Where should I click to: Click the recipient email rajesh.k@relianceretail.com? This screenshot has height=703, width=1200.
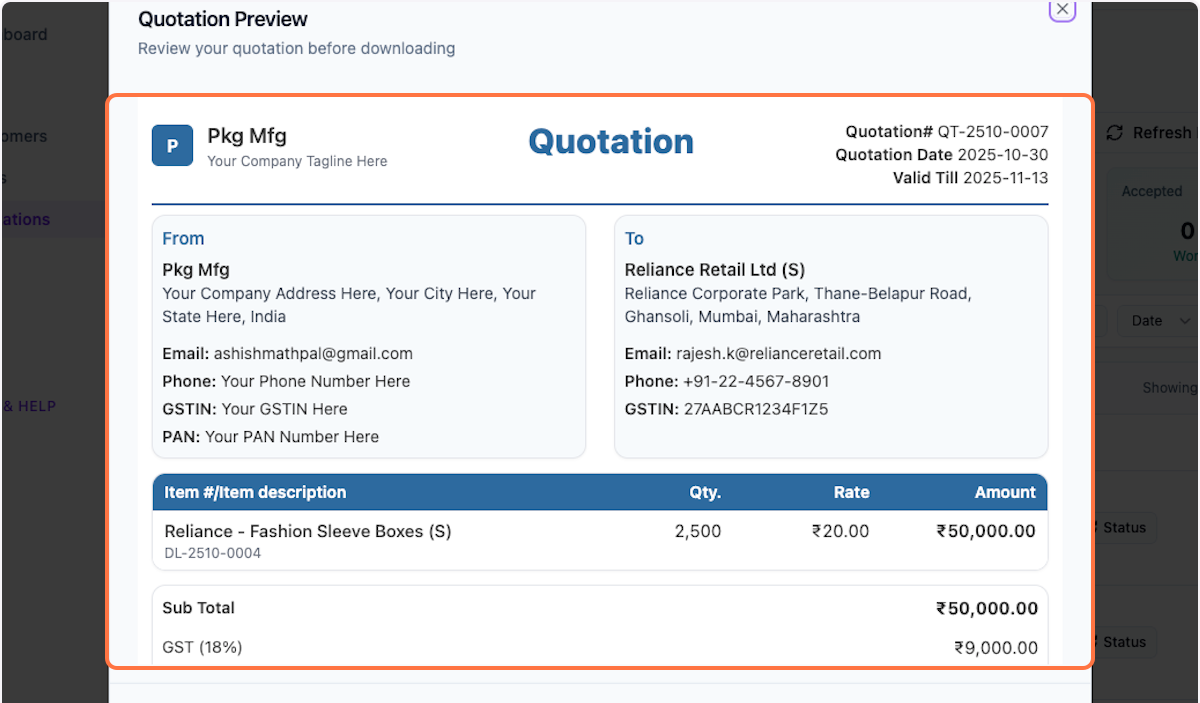(x=781, y=353)
